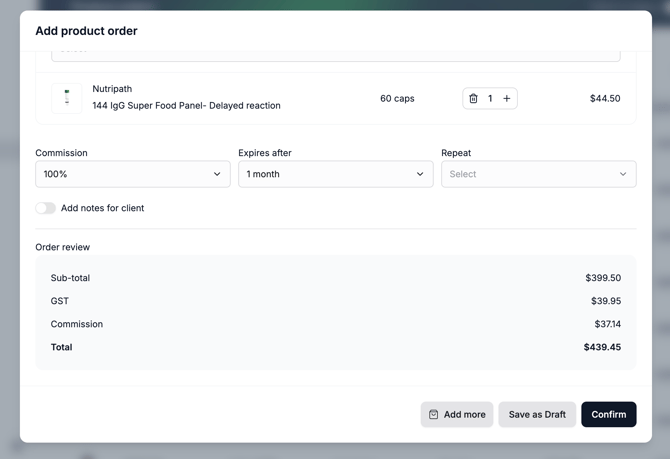The height and width of the screenshot is (459, 670).
Task: Click the Add product order title
Action: 86,31
